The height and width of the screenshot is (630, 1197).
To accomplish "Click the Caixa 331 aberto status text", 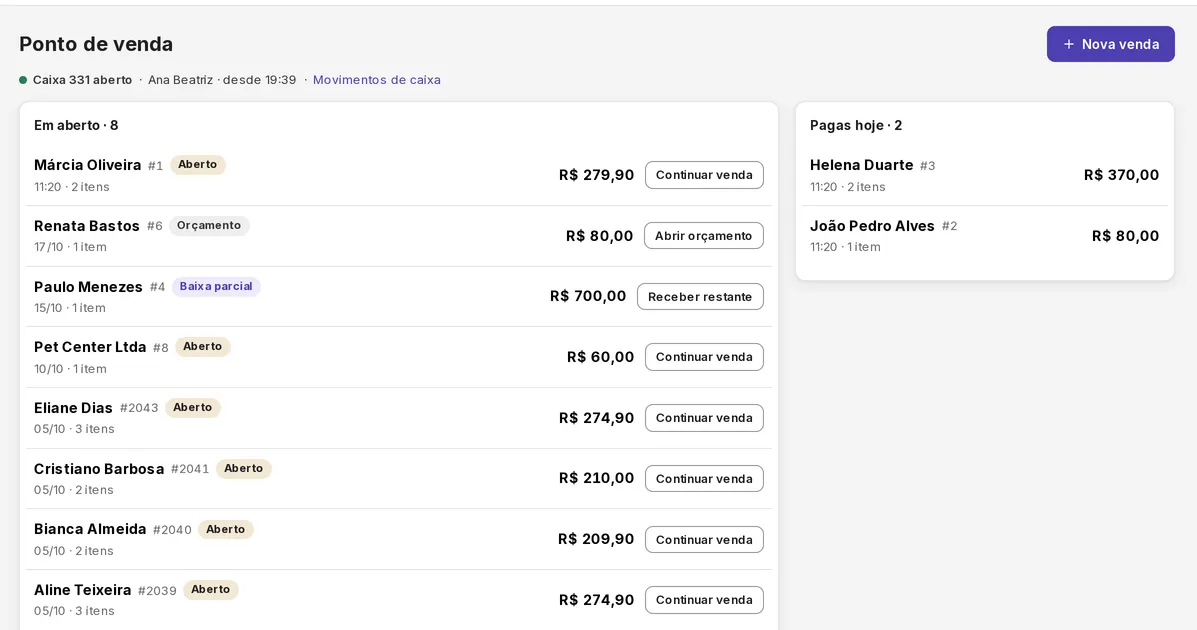I will [82, 79].
